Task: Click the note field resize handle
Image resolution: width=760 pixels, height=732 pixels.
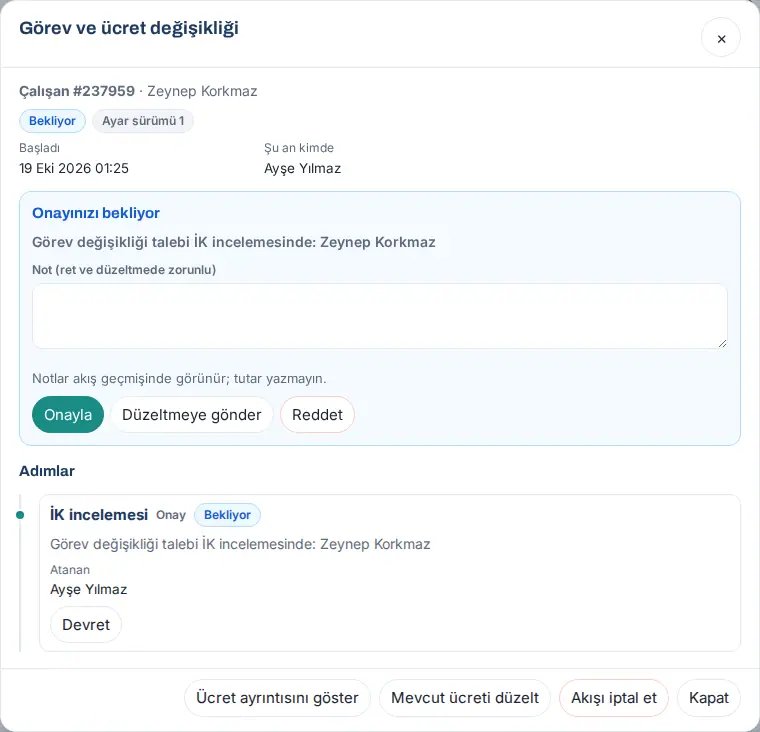Action: coord(722,343)
